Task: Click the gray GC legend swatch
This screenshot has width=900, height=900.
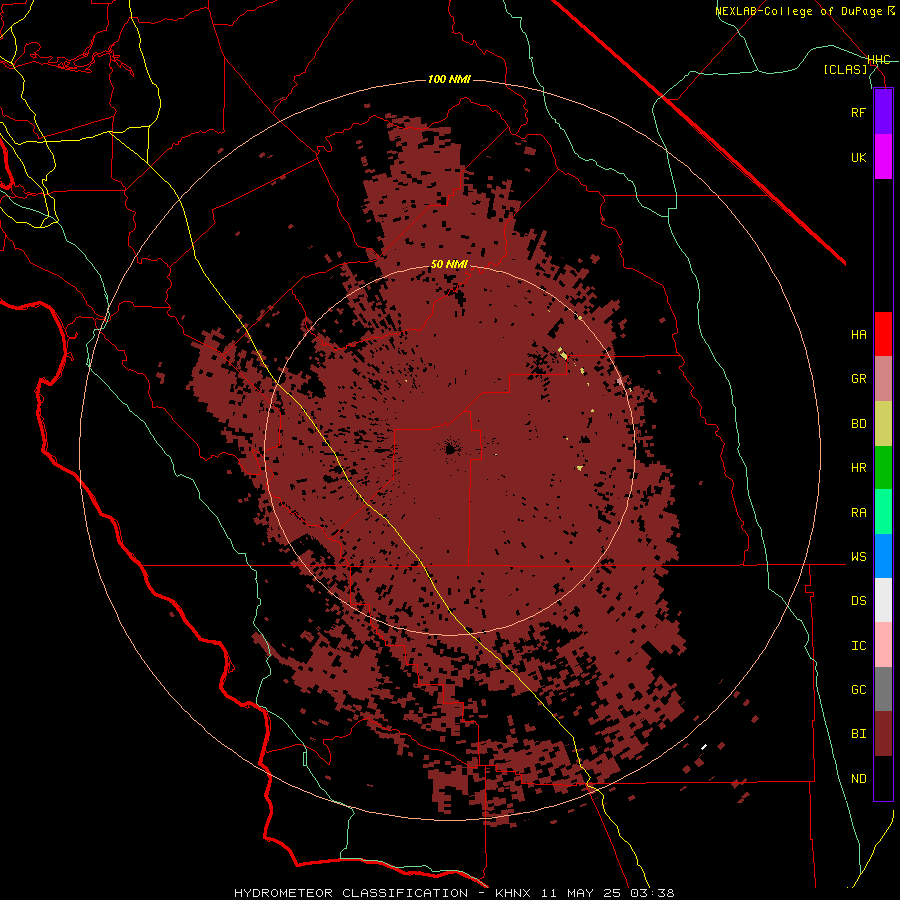Action: point(883,689)
